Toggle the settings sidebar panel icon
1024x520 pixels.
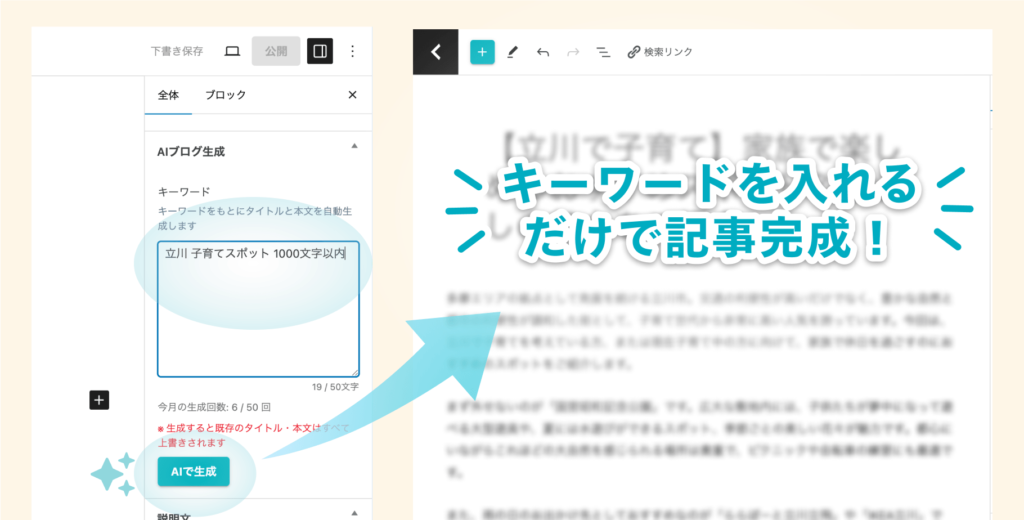pyautogui.click(x=319, y=51)
